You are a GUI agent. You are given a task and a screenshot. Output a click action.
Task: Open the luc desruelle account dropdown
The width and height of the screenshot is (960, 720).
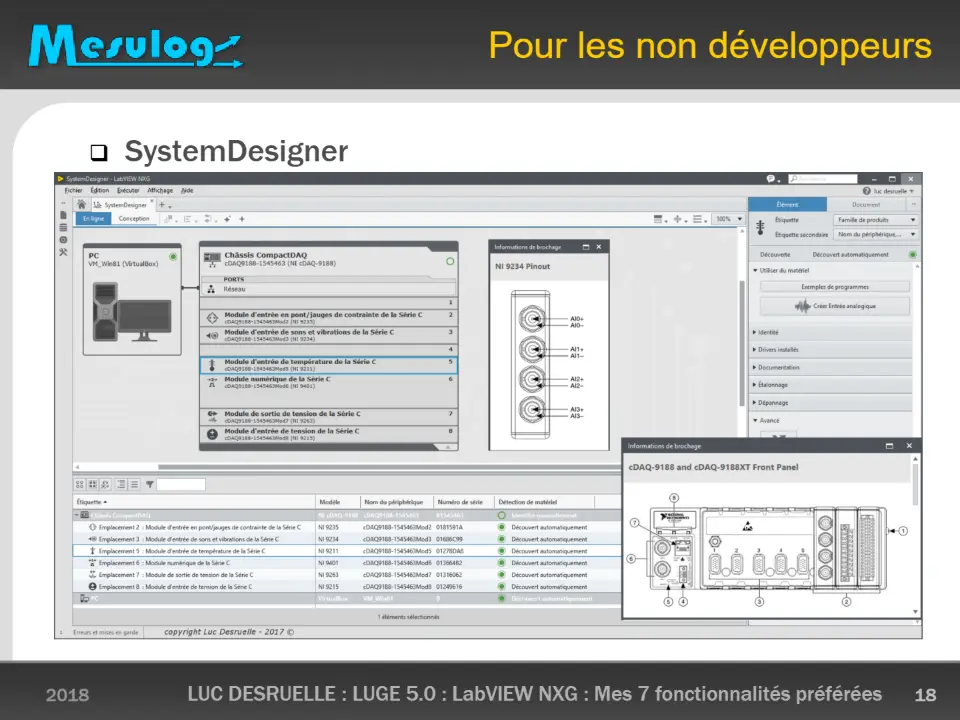pyautogui.click(x=893, y=191)
